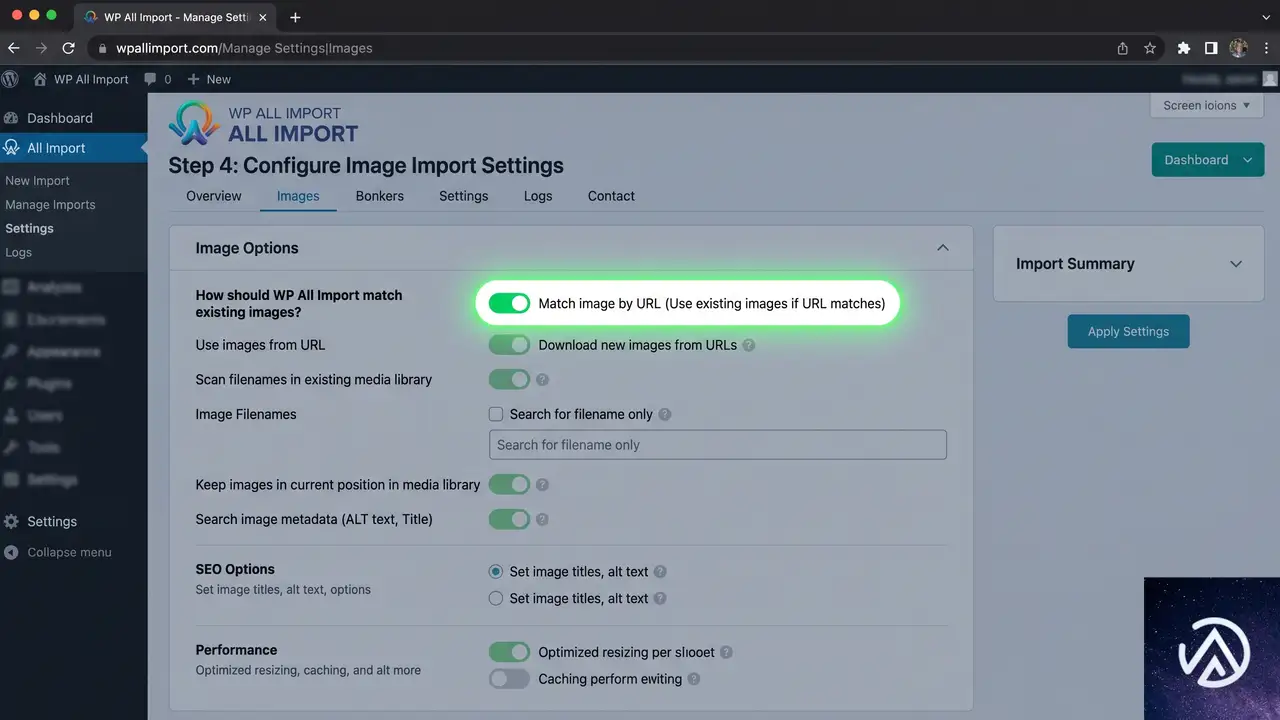Enable the Caching perform ewiting switch
Viewport: 1280px width, 720px height.
(x=509, y=679)
